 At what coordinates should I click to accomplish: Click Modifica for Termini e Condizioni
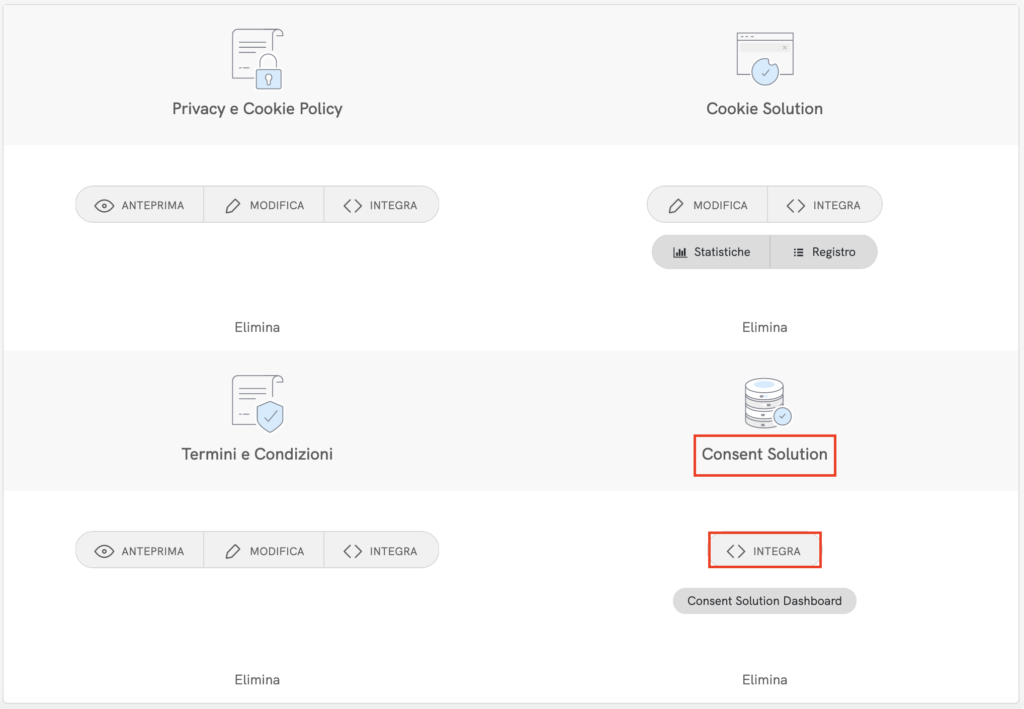pyautogui.click(x=264, y=551)
